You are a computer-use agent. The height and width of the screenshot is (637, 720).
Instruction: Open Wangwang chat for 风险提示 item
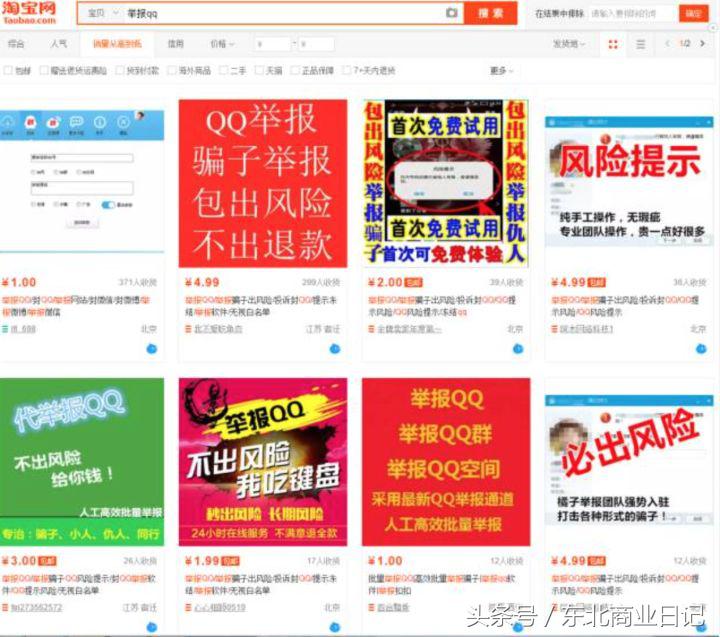click(701, 349)
